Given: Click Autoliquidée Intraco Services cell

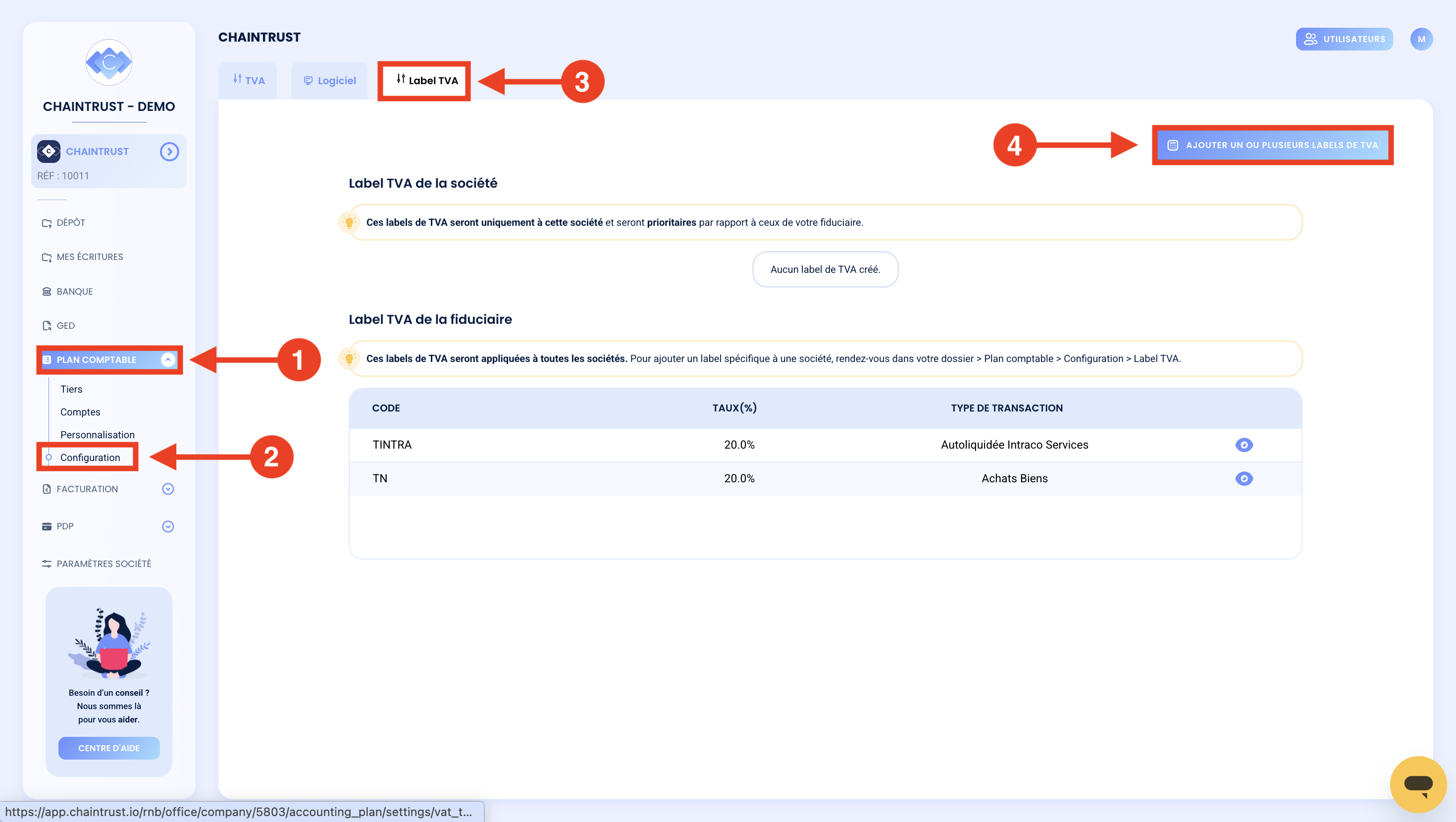Looking at the screenshot, I should [1015, 445].
